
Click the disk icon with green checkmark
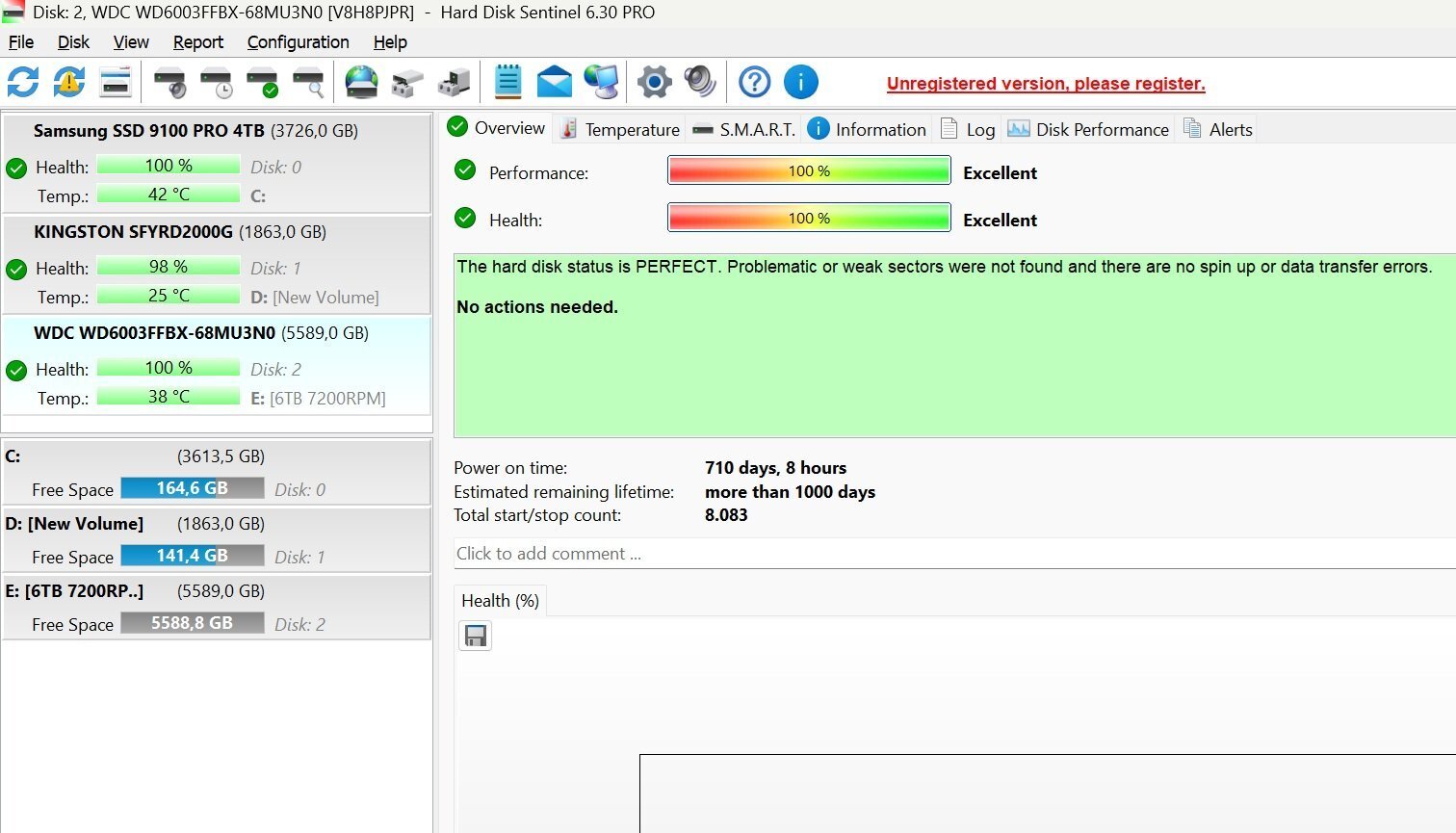click(x=263, y=83)
